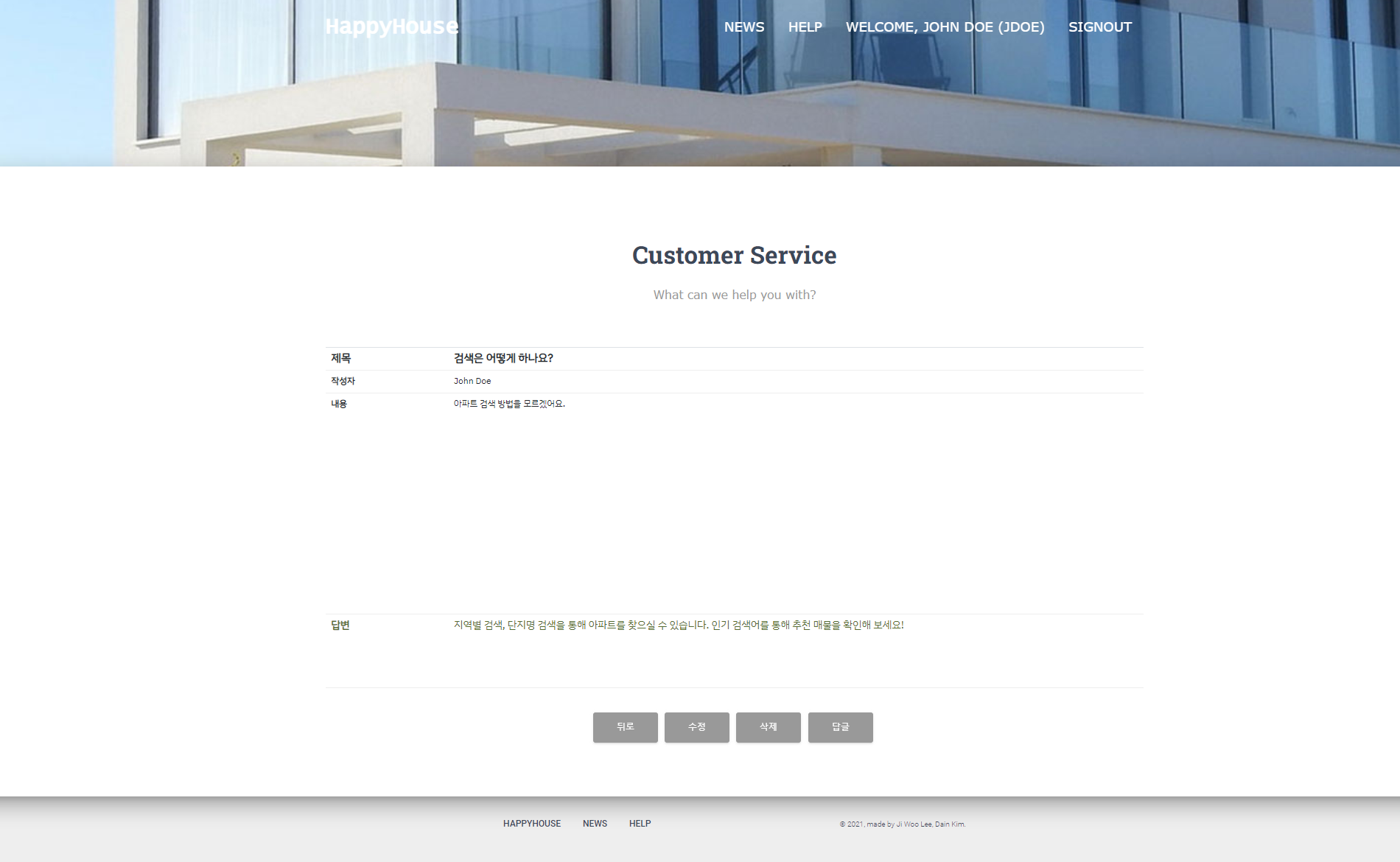
Task: Click HELP in the footer
Action: pos(640,824)
